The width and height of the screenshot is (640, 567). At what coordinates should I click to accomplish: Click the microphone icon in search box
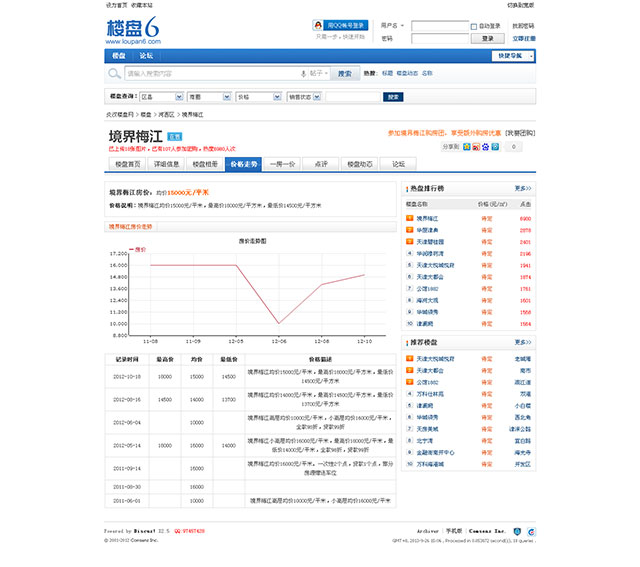click(x=302, y=73)
